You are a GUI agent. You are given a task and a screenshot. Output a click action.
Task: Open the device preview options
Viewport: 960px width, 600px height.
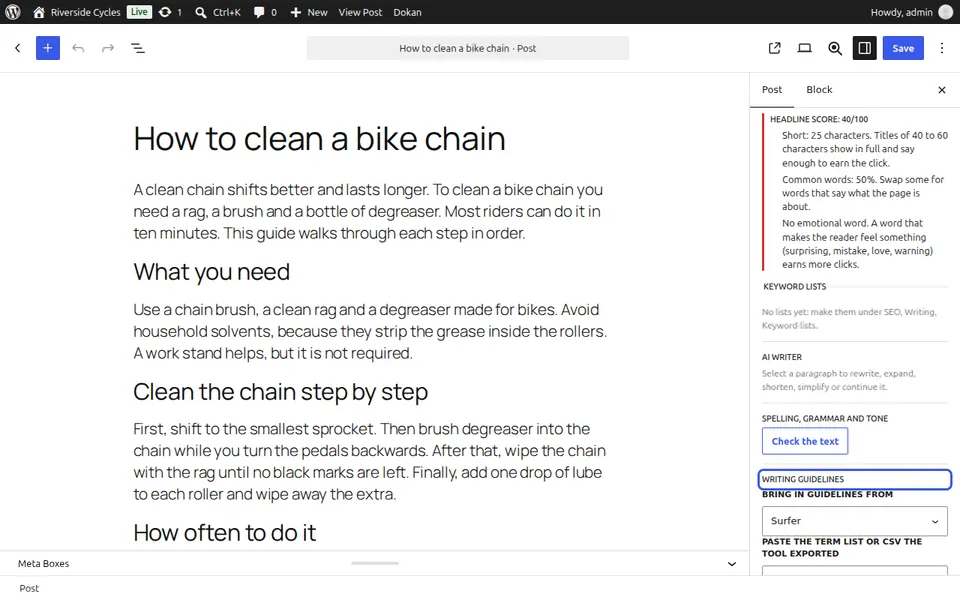(804, 48)
